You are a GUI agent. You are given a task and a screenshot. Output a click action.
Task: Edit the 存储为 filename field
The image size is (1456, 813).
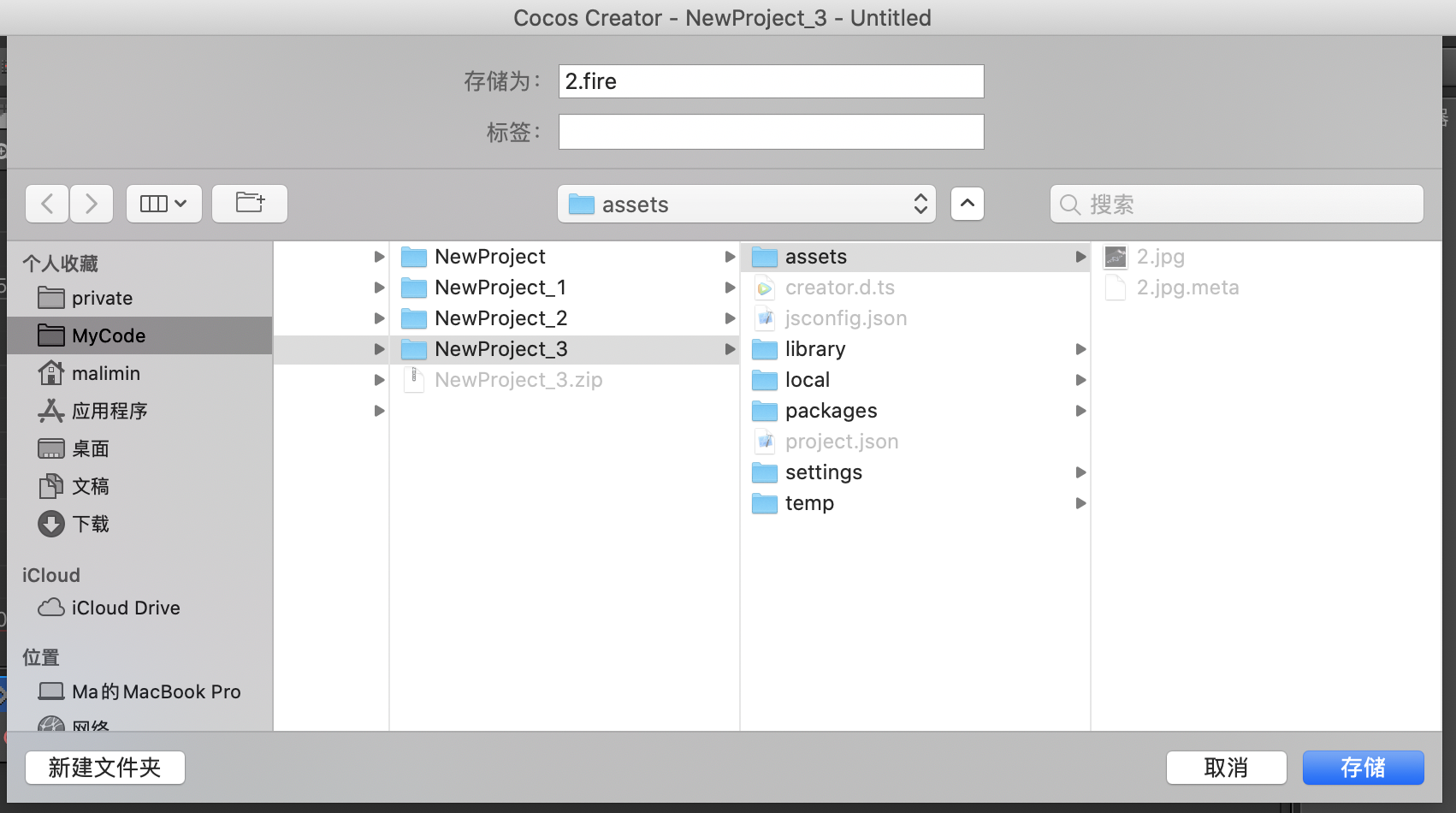772,81
